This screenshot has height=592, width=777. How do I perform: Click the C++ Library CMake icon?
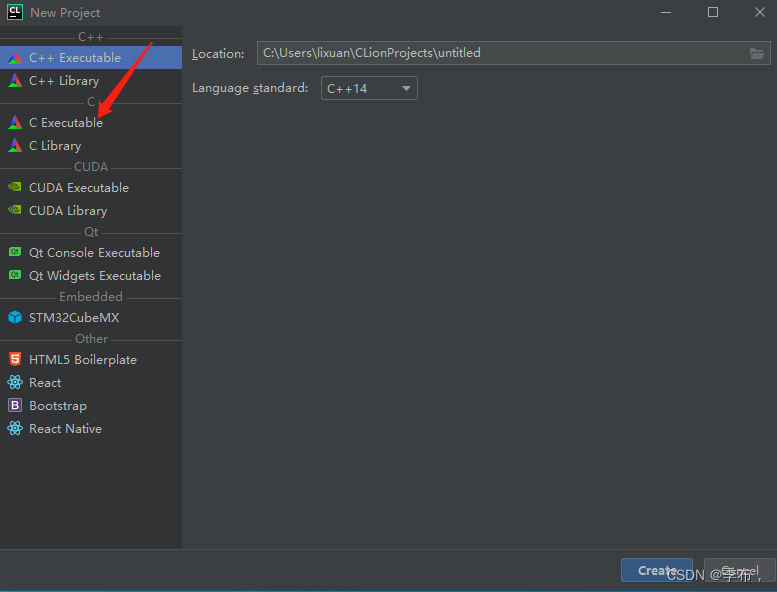tap(15, 80)
